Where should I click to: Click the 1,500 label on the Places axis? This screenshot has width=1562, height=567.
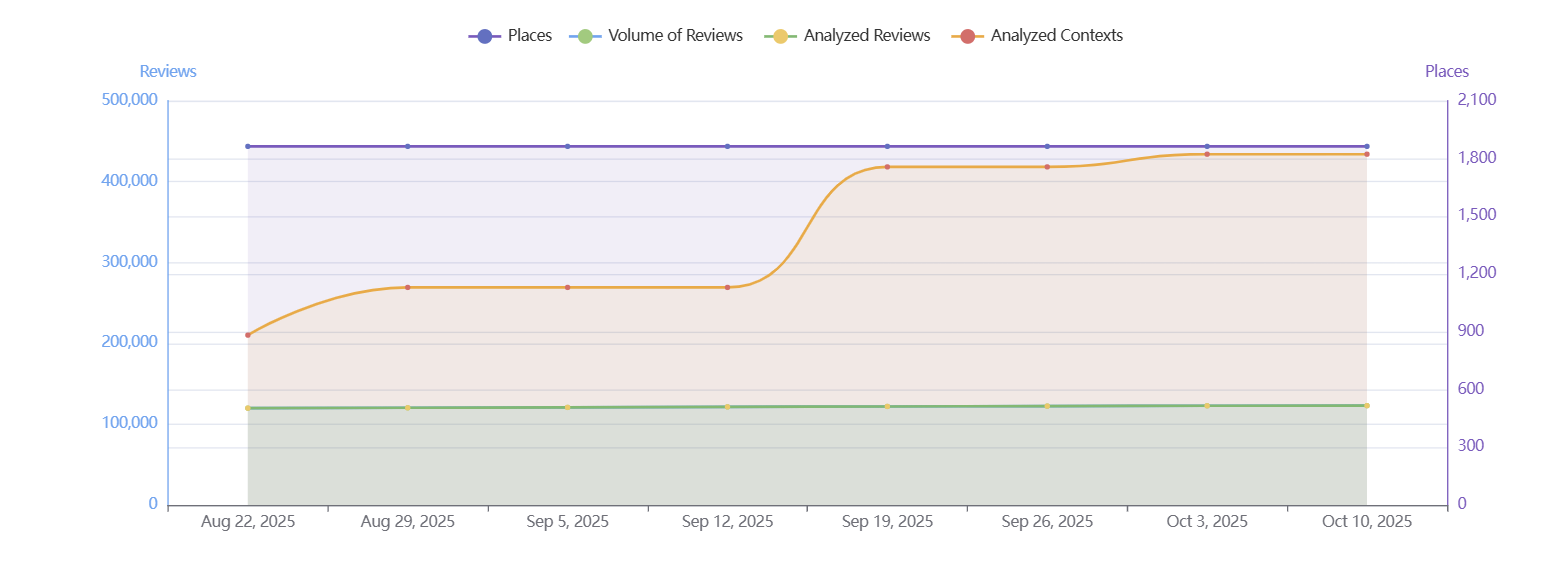[1477, 216]
